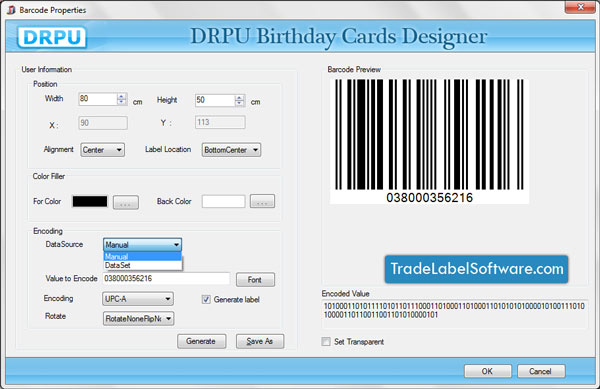Screen dimensions: 600x389
Task: Open the Alignment dropdown
Action: pyautogui.click(x=103, y=150)
